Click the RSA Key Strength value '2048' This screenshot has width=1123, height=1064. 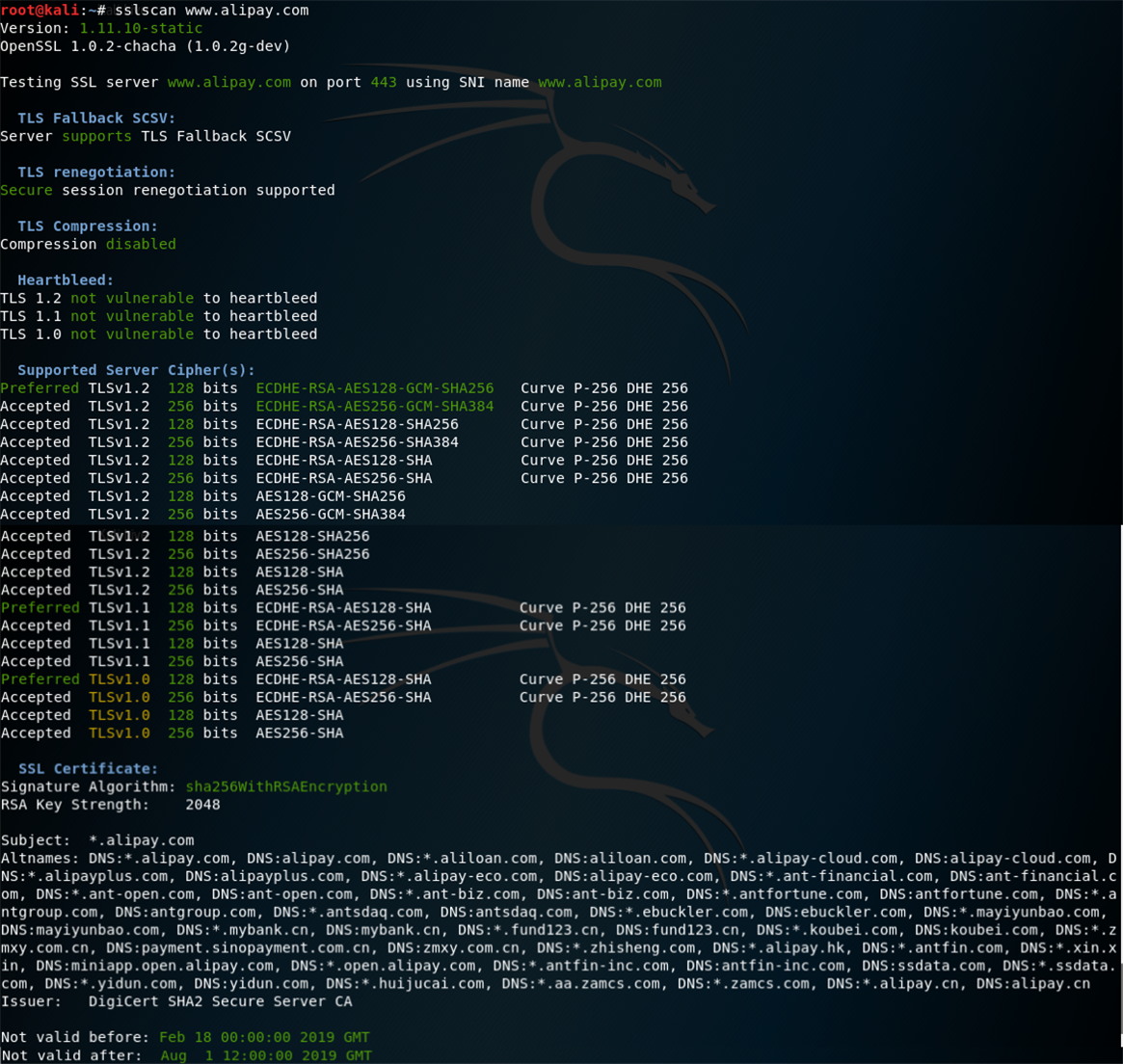coord(202,805)
